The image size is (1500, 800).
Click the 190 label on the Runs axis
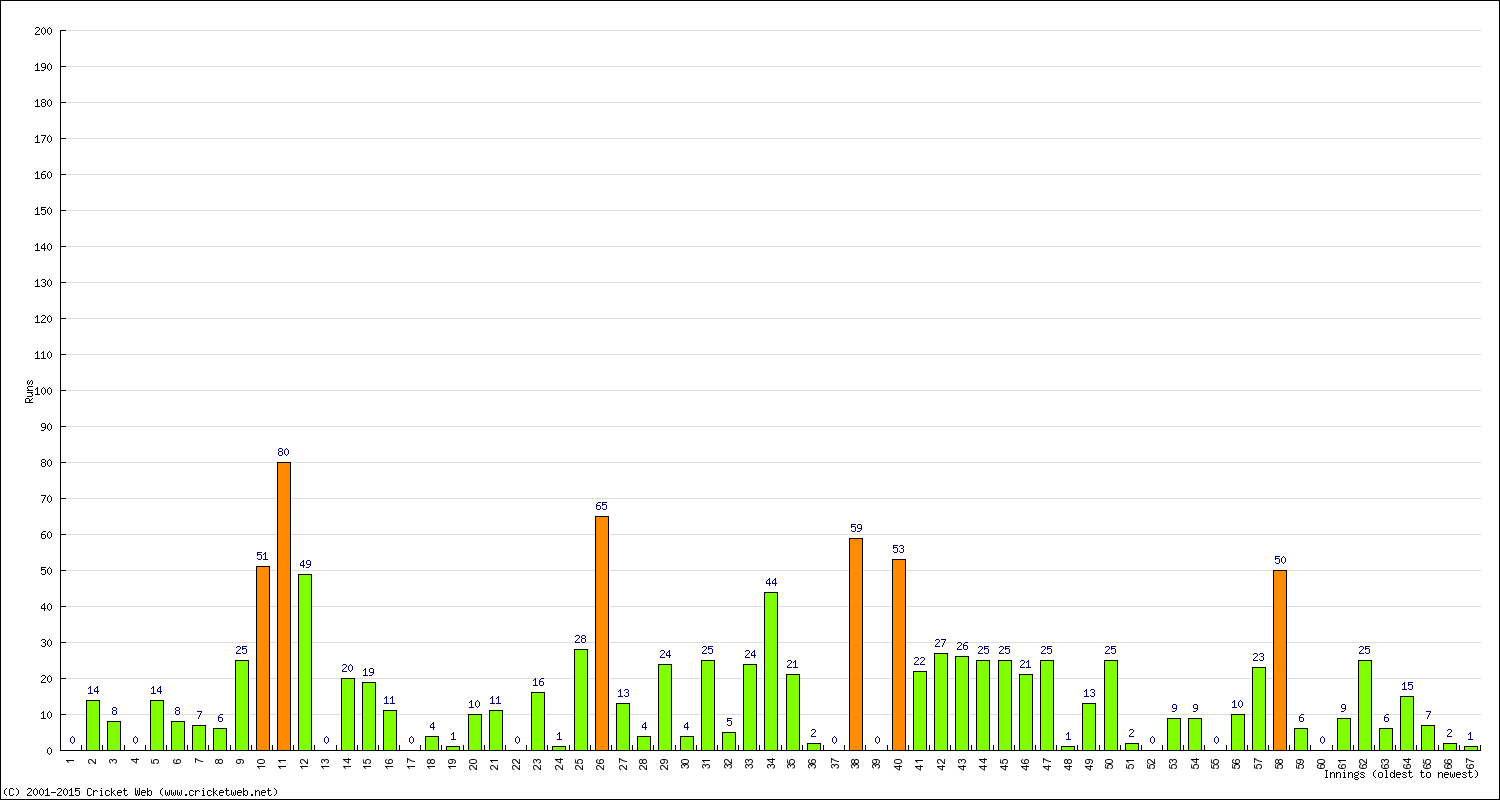pos(43,67)
